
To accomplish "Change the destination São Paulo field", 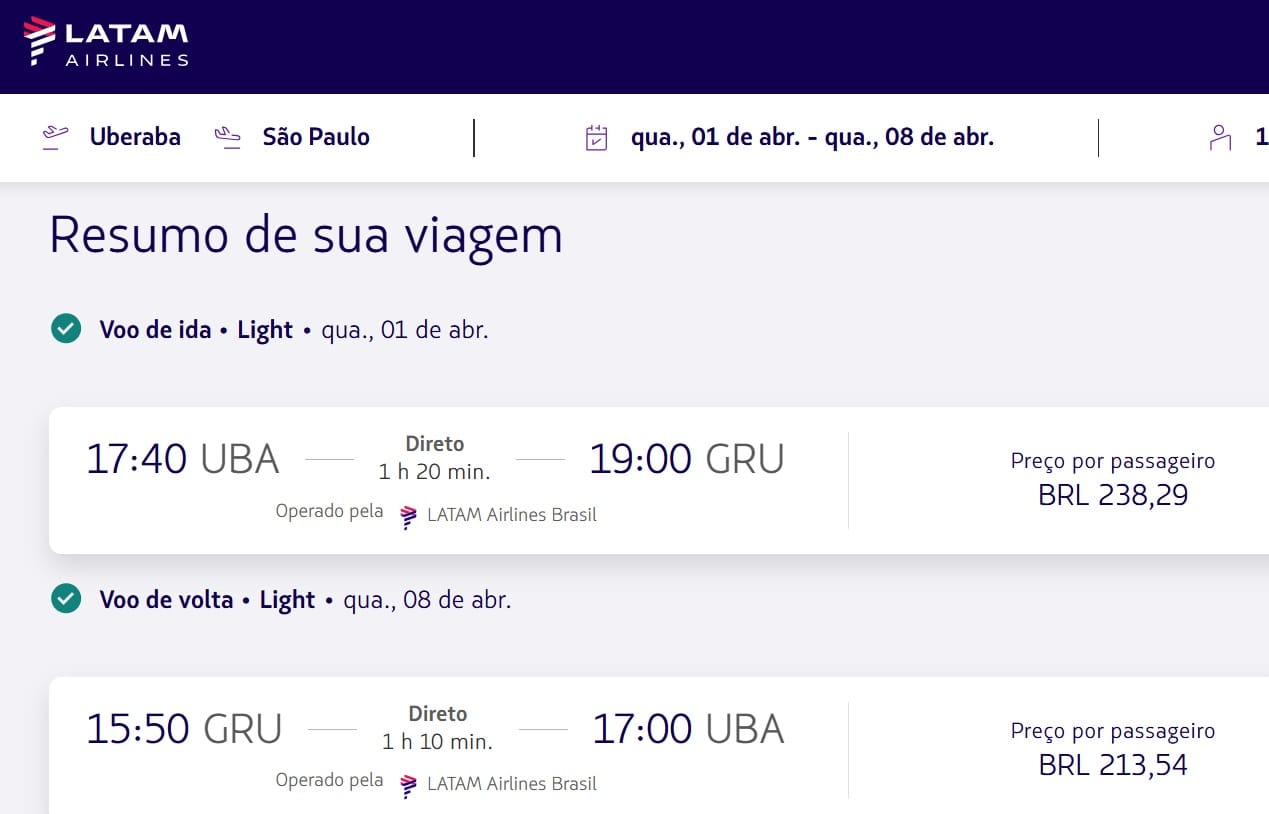I will point(316,137).
